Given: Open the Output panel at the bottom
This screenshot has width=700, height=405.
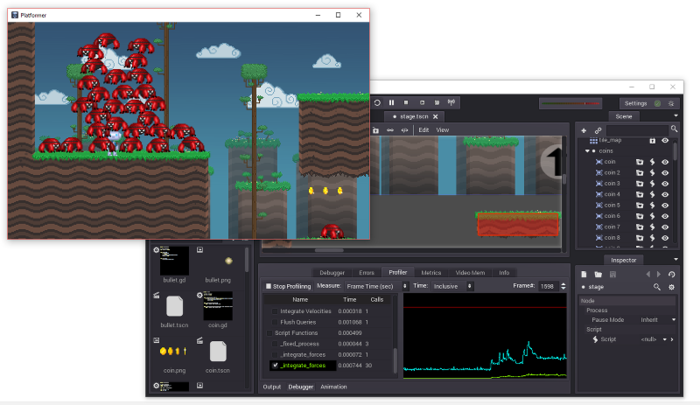Looking at the screenshot, I should pyautogui.click(x=271, y=386).
